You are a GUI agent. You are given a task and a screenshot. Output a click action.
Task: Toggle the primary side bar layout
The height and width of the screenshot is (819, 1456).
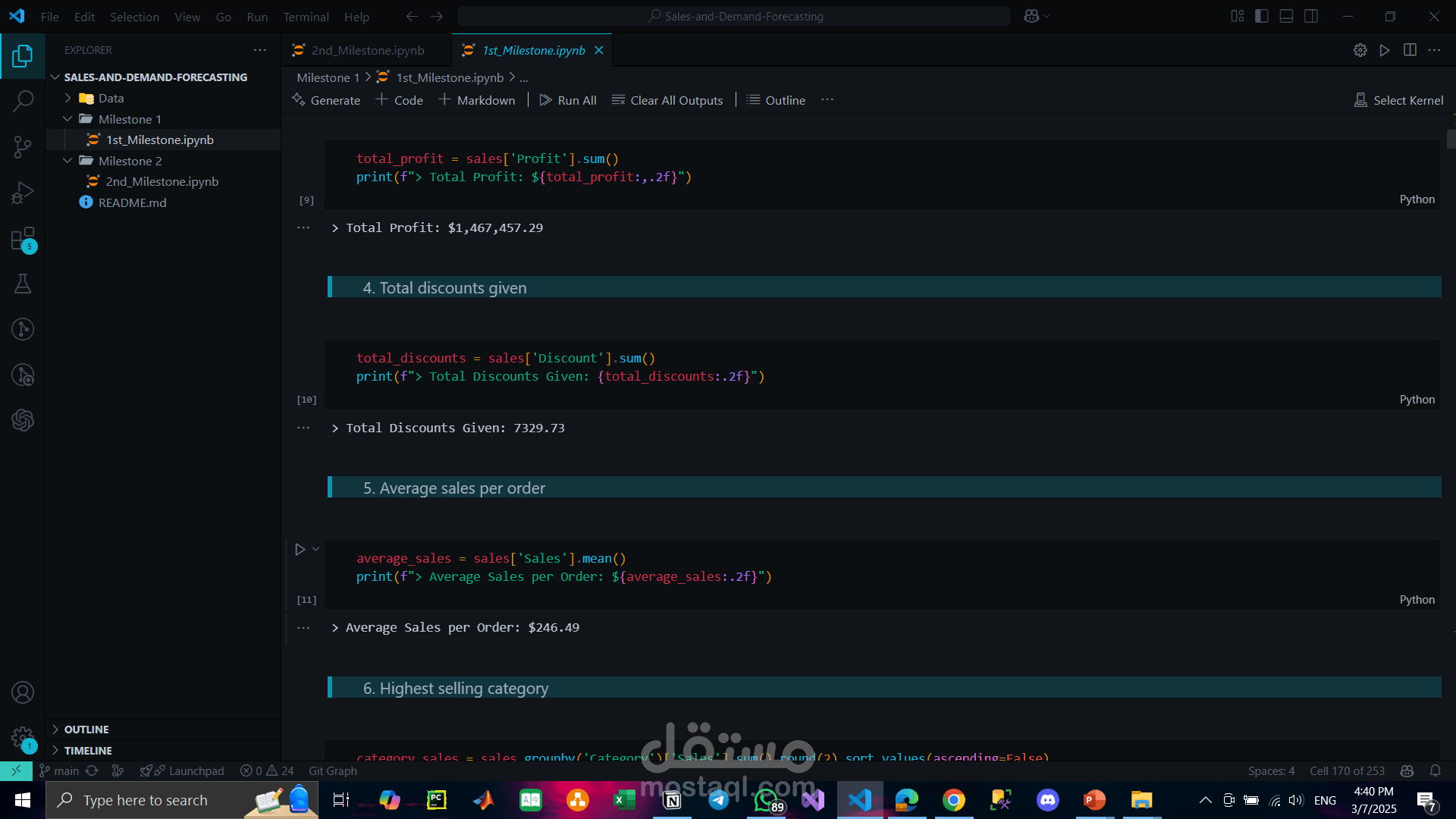pyautogui.click(x=1262, y=16)
